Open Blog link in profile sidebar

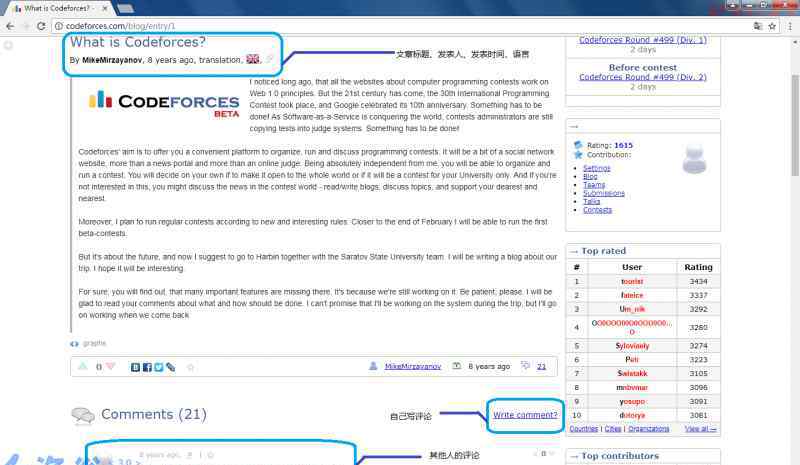[x=590, y=176]
